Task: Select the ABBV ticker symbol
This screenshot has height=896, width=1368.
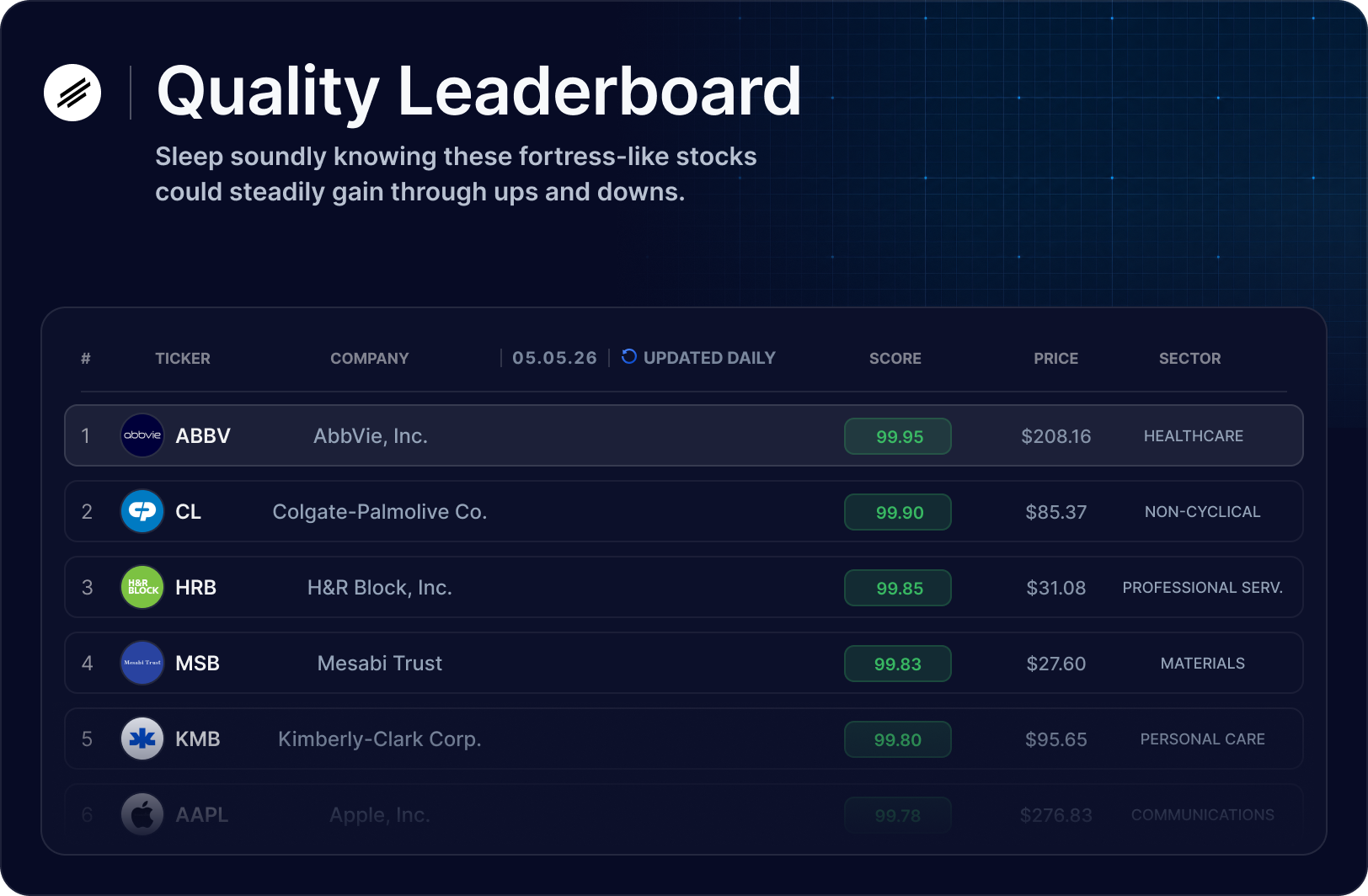Action: click(203, 436)
